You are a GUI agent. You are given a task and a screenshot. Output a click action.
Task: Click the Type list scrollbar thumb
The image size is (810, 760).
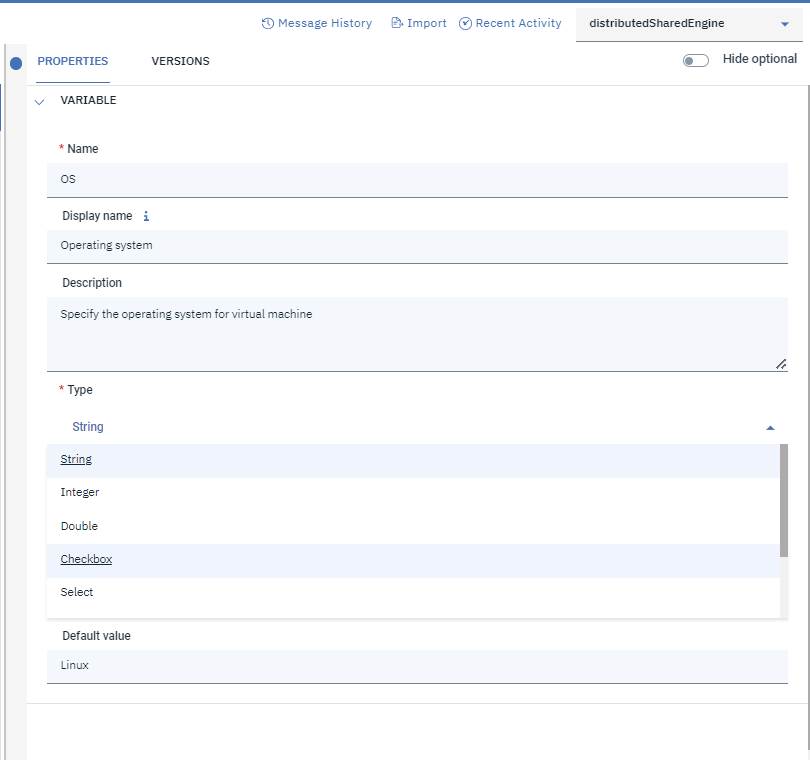783,500
